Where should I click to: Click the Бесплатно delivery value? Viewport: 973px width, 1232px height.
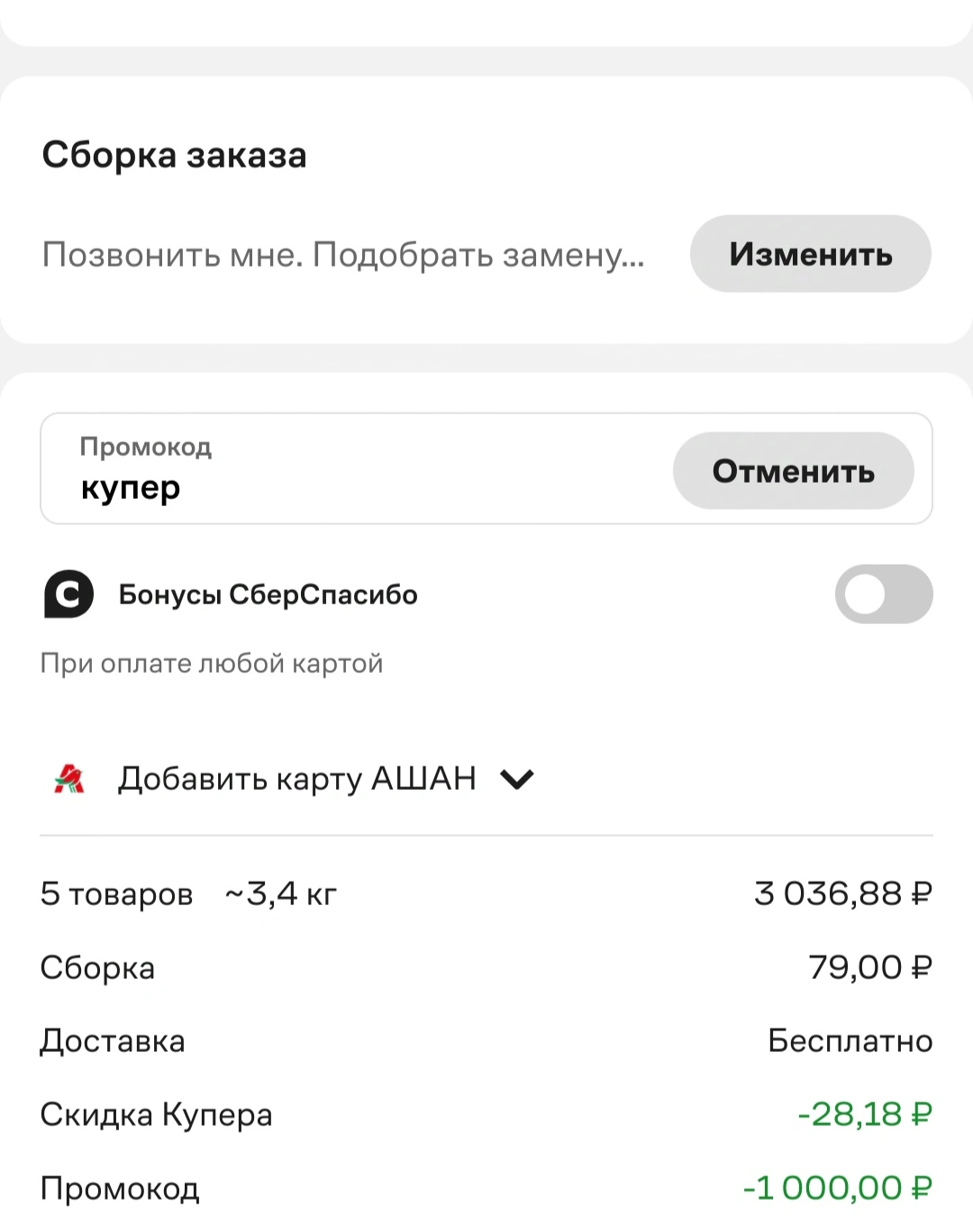pos(850,1041)
